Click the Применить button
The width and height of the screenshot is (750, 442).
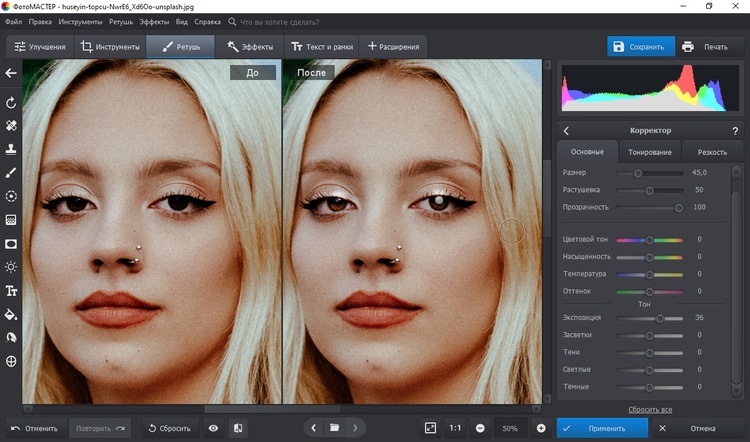(x=606, y=428)
